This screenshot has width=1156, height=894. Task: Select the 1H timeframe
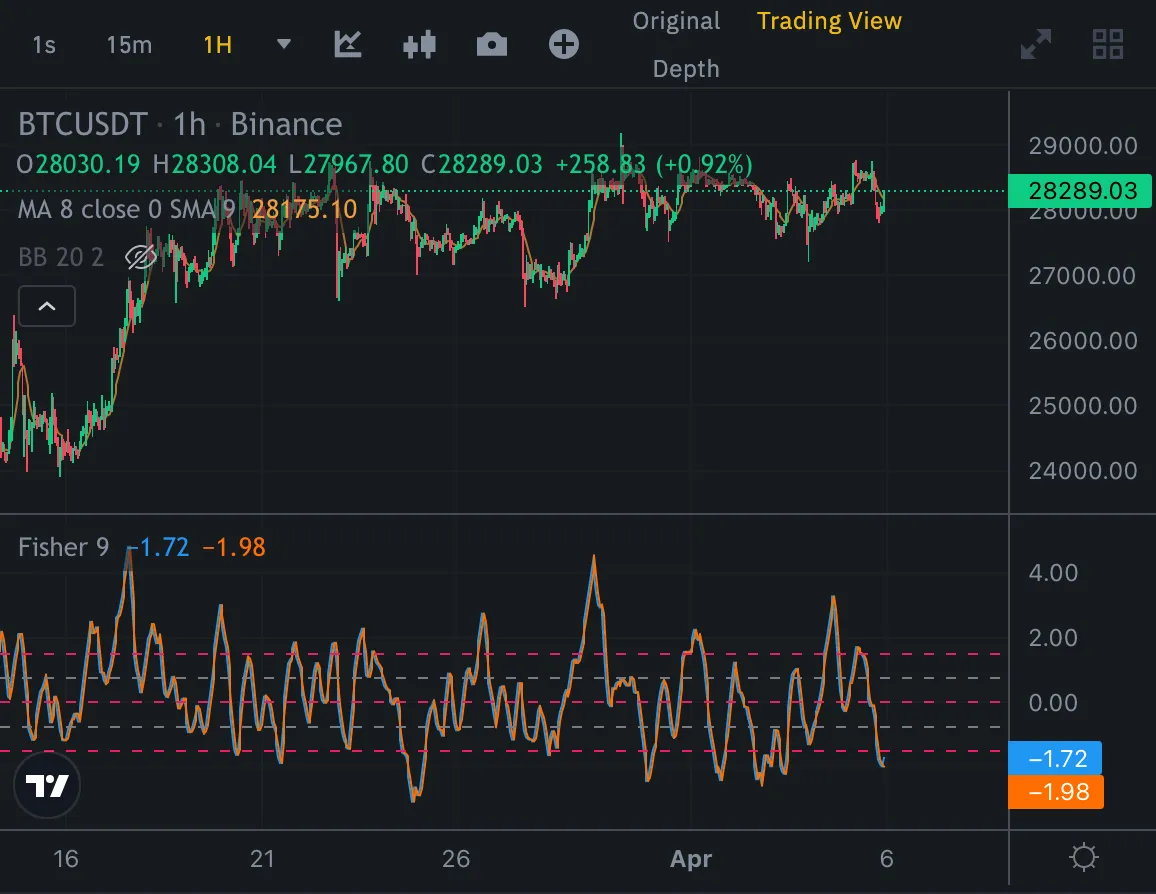[x=217, y=45]
